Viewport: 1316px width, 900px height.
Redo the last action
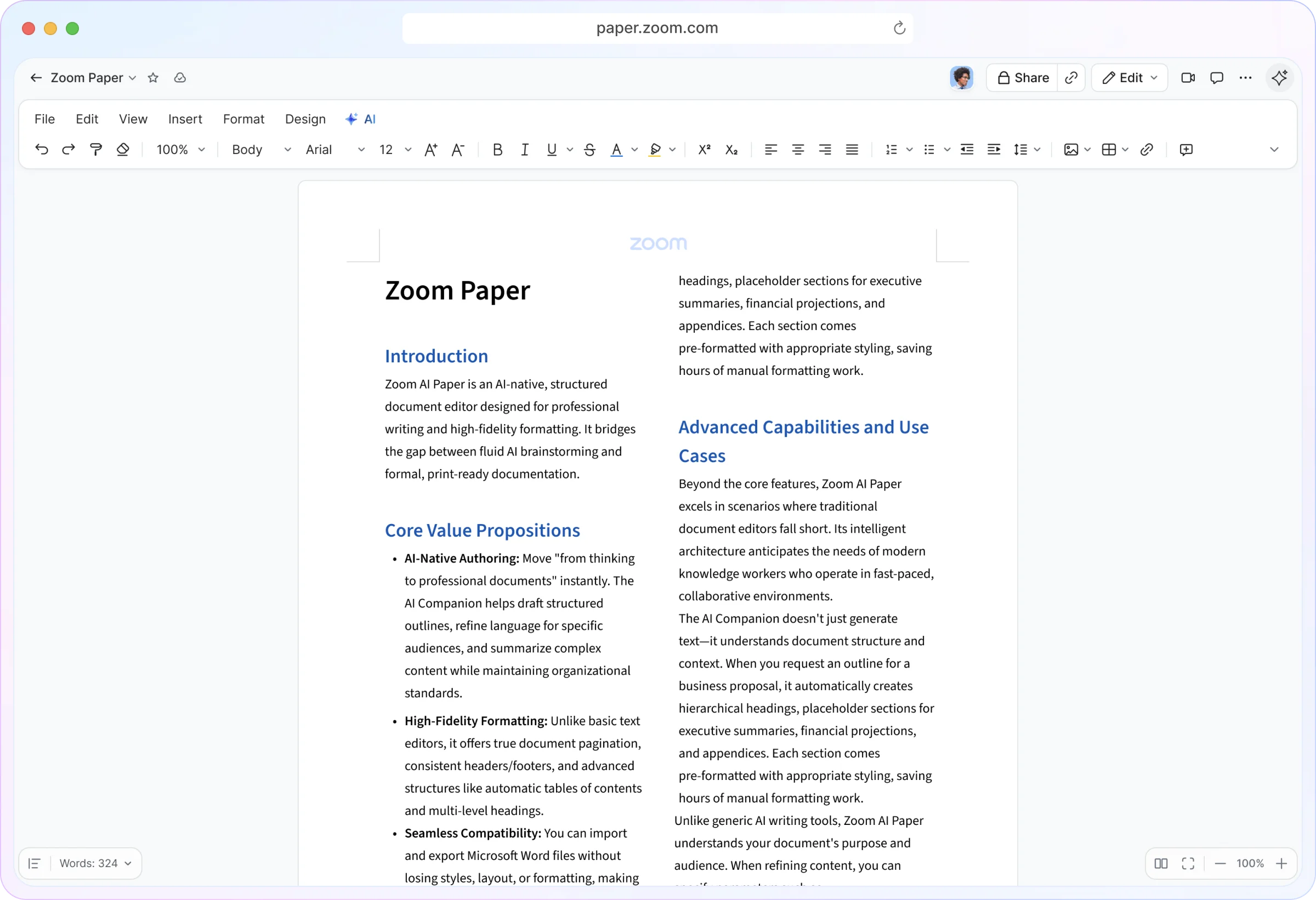click(69, 150)
